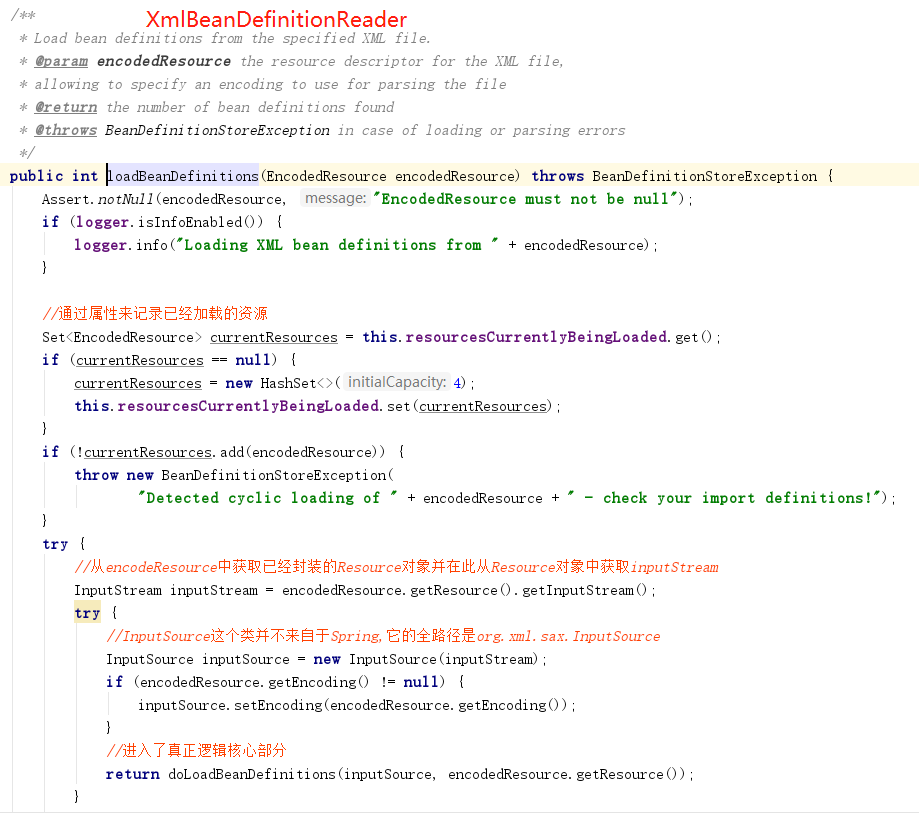Image resolution: width=919 pixels, height=813 pixels.
Task: Click the getEncoding() != null condition
Action: tap(289, 682)
